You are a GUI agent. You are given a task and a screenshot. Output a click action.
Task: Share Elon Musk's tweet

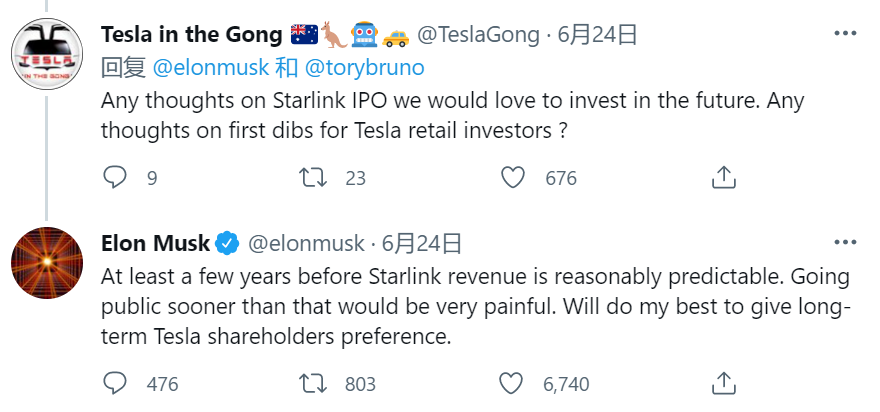(x=723, y=383)
